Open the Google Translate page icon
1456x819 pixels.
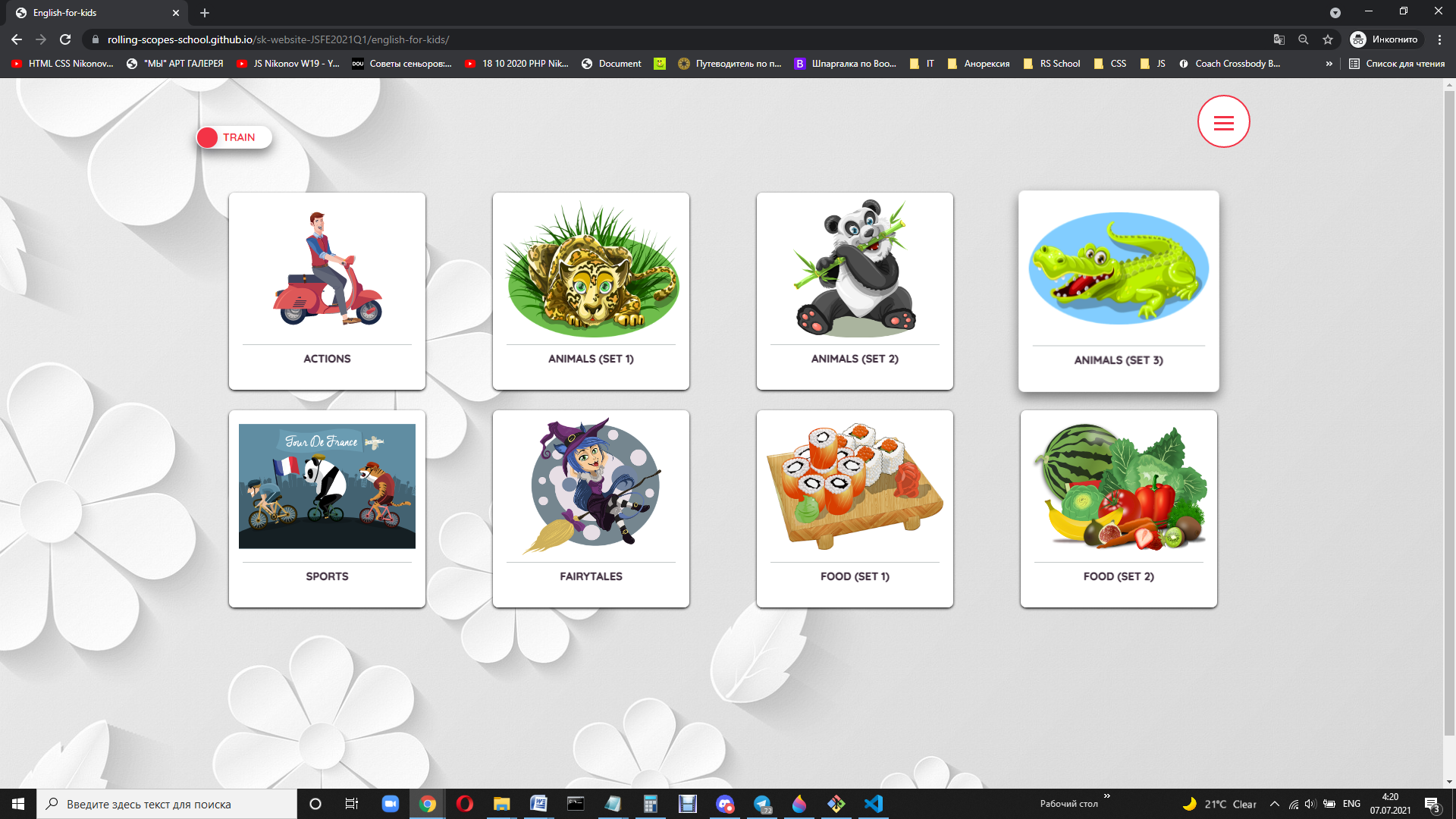point(1279,39)
